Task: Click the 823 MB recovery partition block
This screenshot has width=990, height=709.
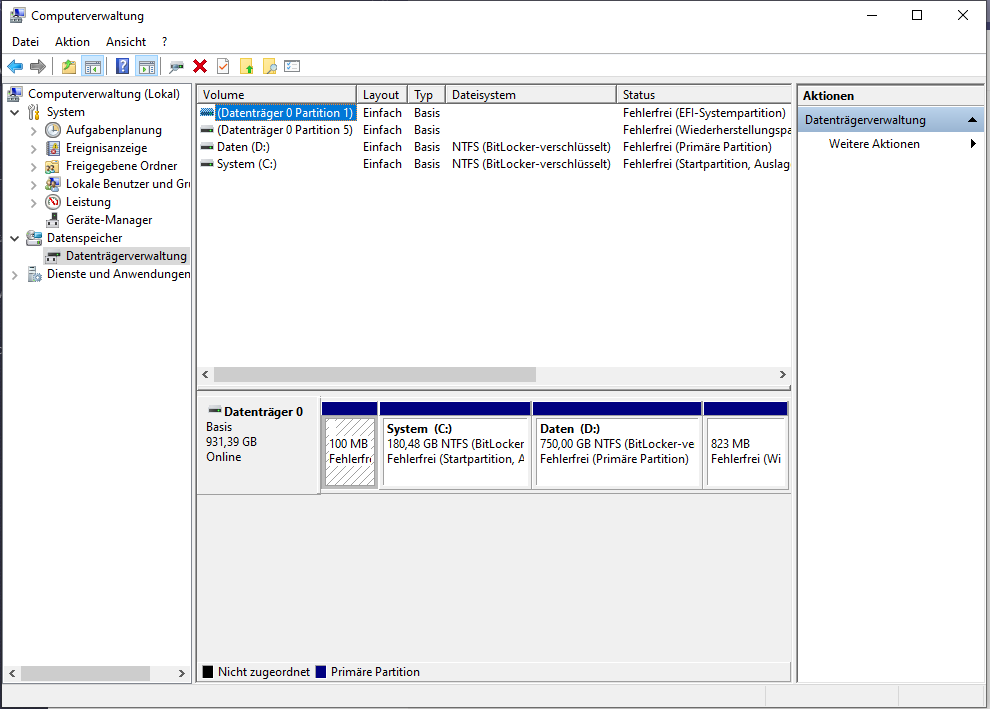Action: (746, 444)
